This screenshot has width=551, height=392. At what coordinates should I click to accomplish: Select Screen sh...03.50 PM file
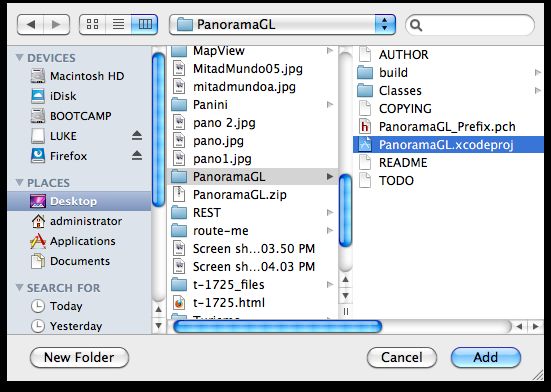click(x=253, y=249)
